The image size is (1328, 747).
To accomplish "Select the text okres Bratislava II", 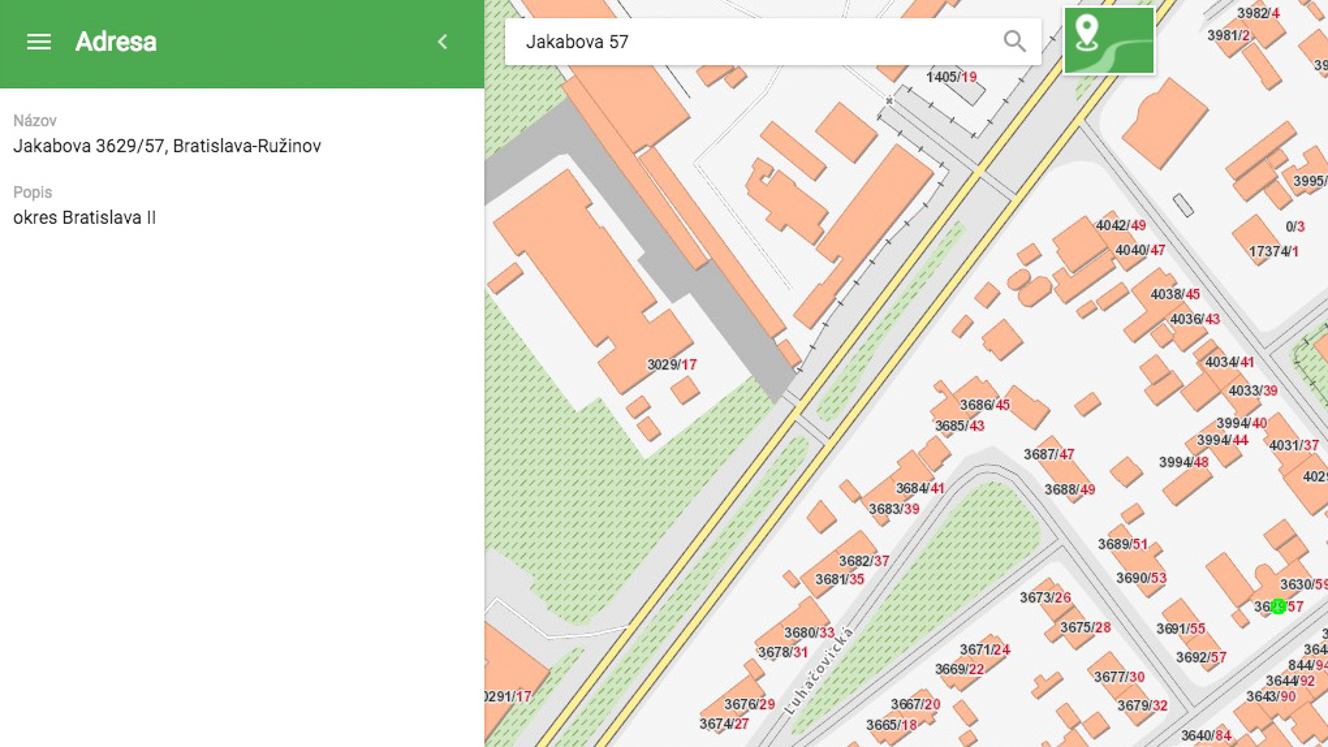I will point(84,218).
